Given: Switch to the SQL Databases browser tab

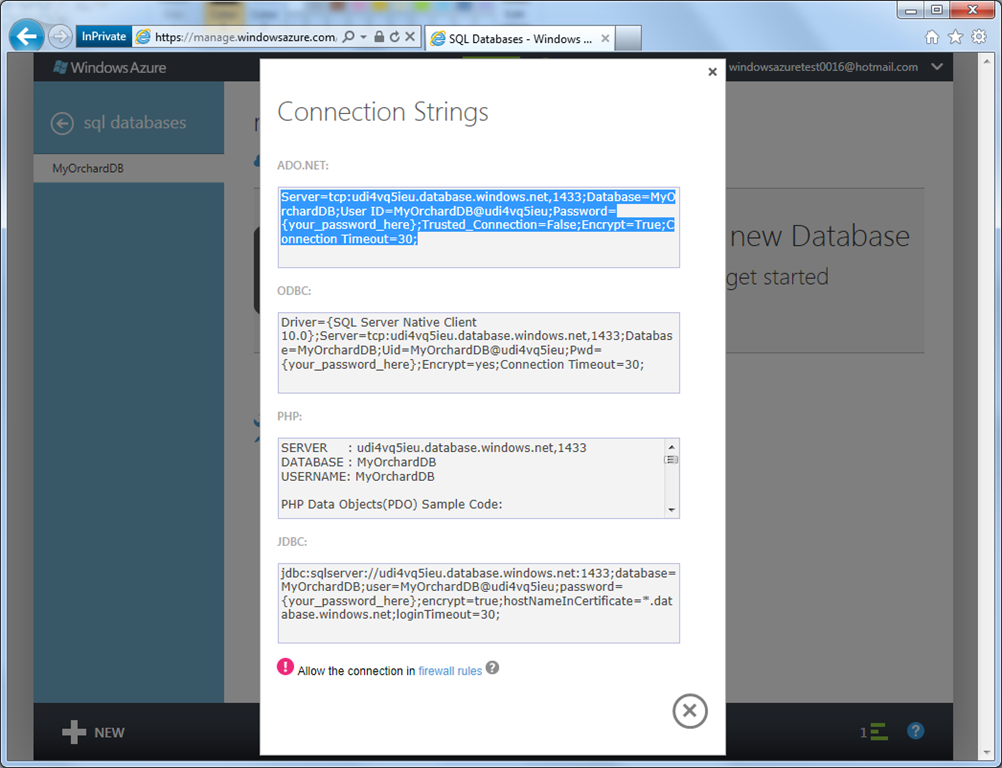Looking at the screenshot, I should (x=510, y=39).
